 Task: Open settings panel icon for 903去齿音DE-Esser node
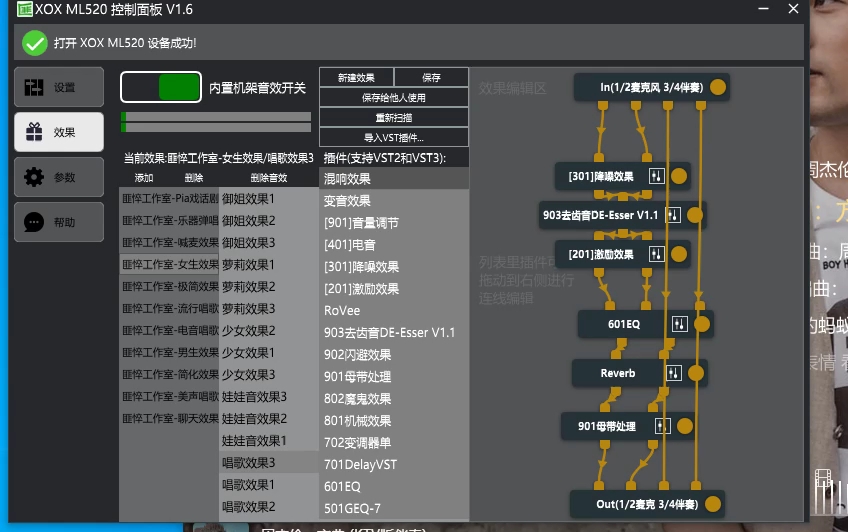coord(673,215)
